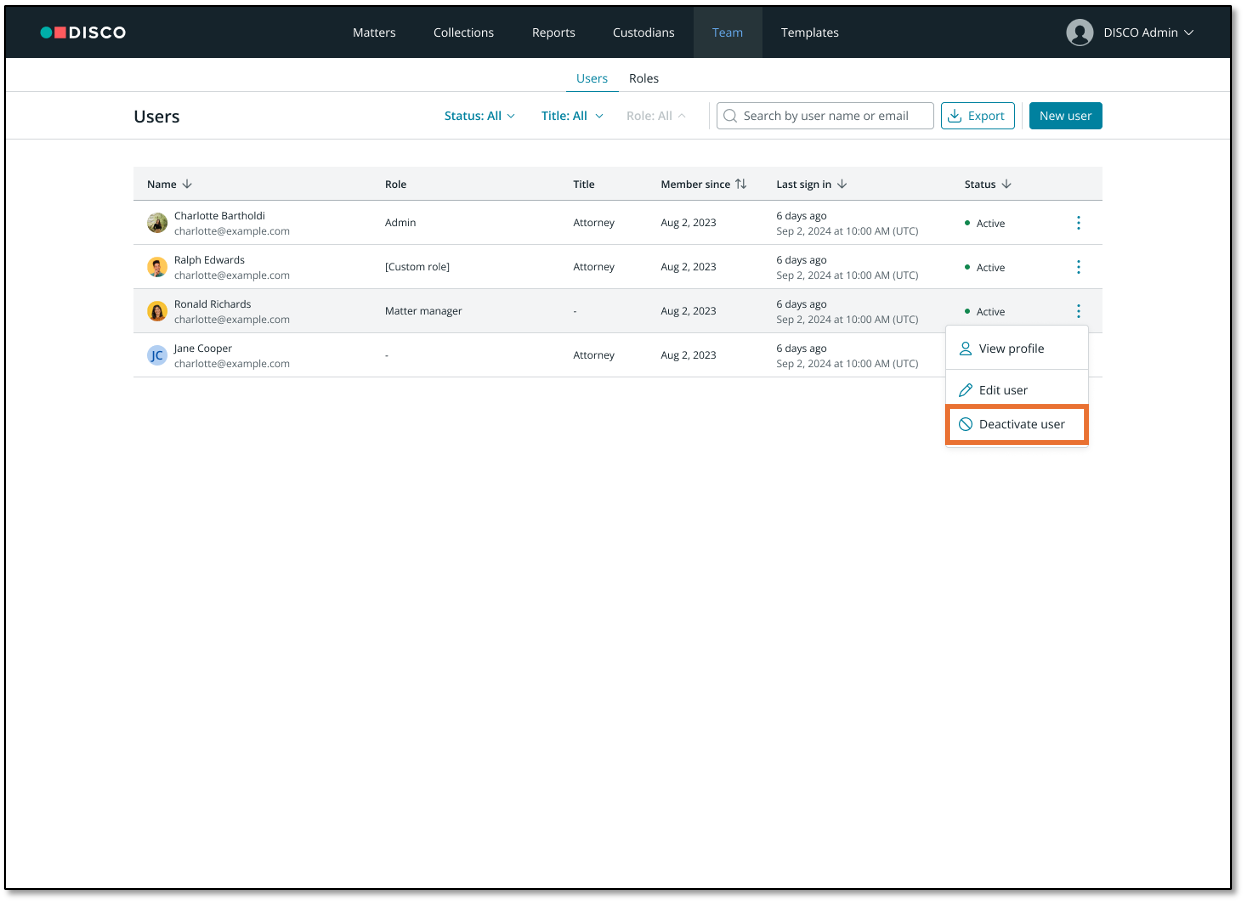
Task: Click the DISCO logo
Action: click(x=83, y=32)
